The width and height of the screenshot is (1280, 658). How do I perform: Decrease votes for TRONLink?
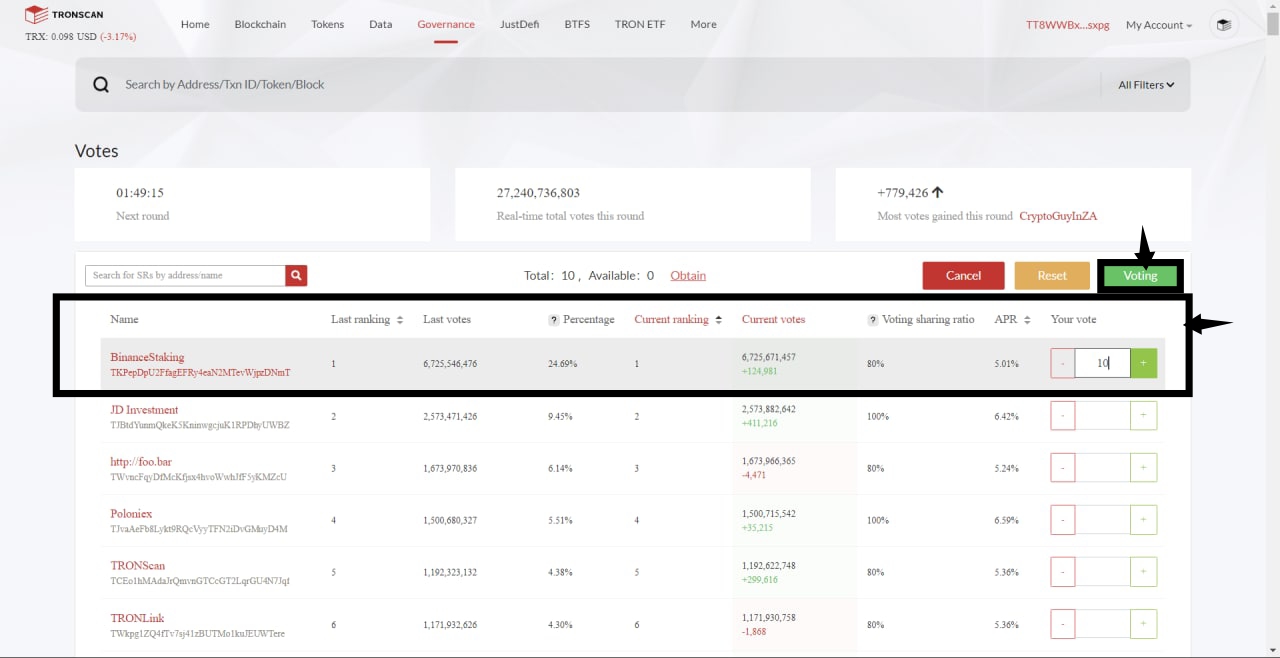point(1063,624)
